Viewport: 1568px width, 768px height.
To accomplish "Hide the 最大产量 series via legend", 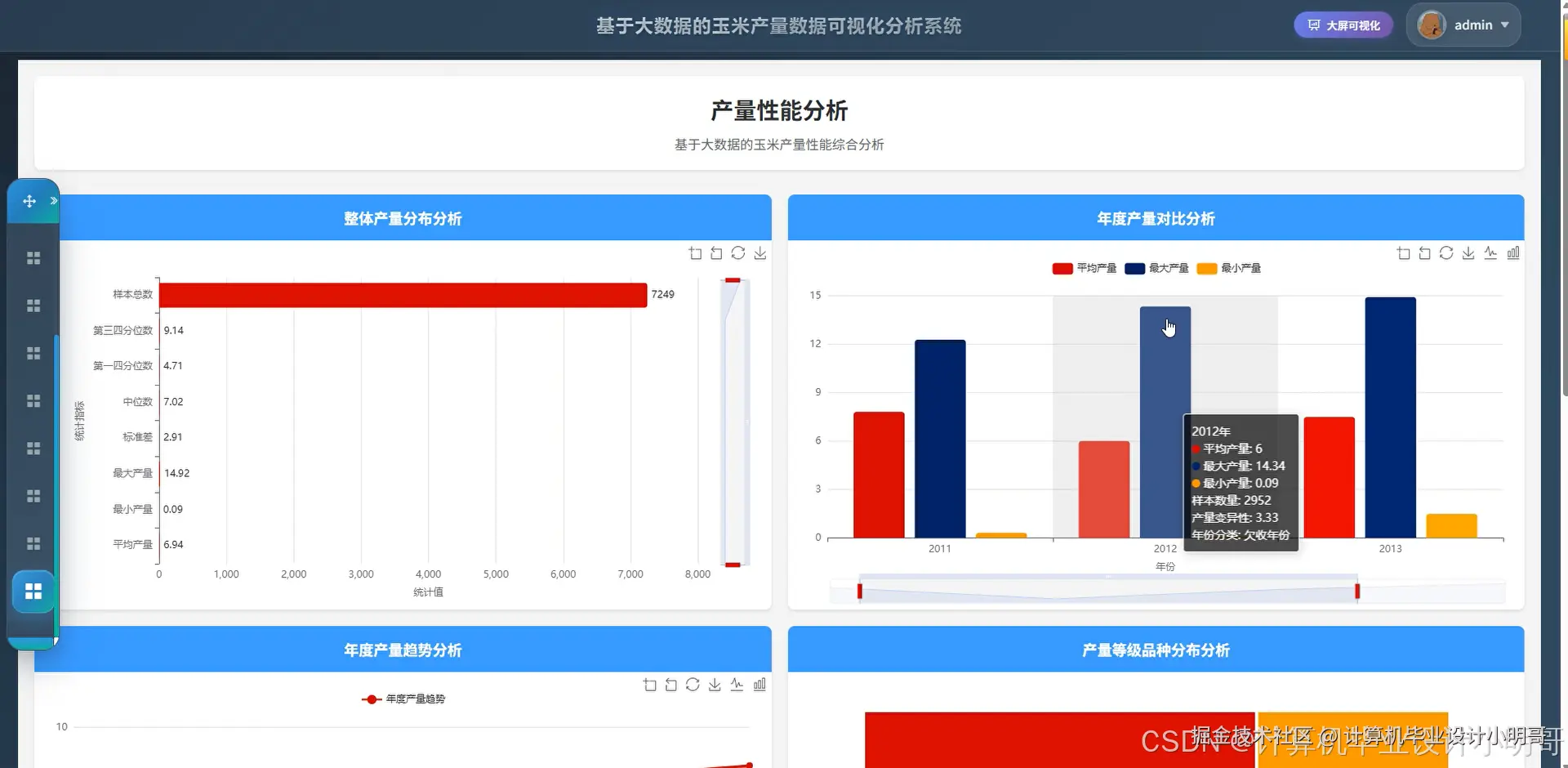I will pyautogui.click(x=1156, y=268).
